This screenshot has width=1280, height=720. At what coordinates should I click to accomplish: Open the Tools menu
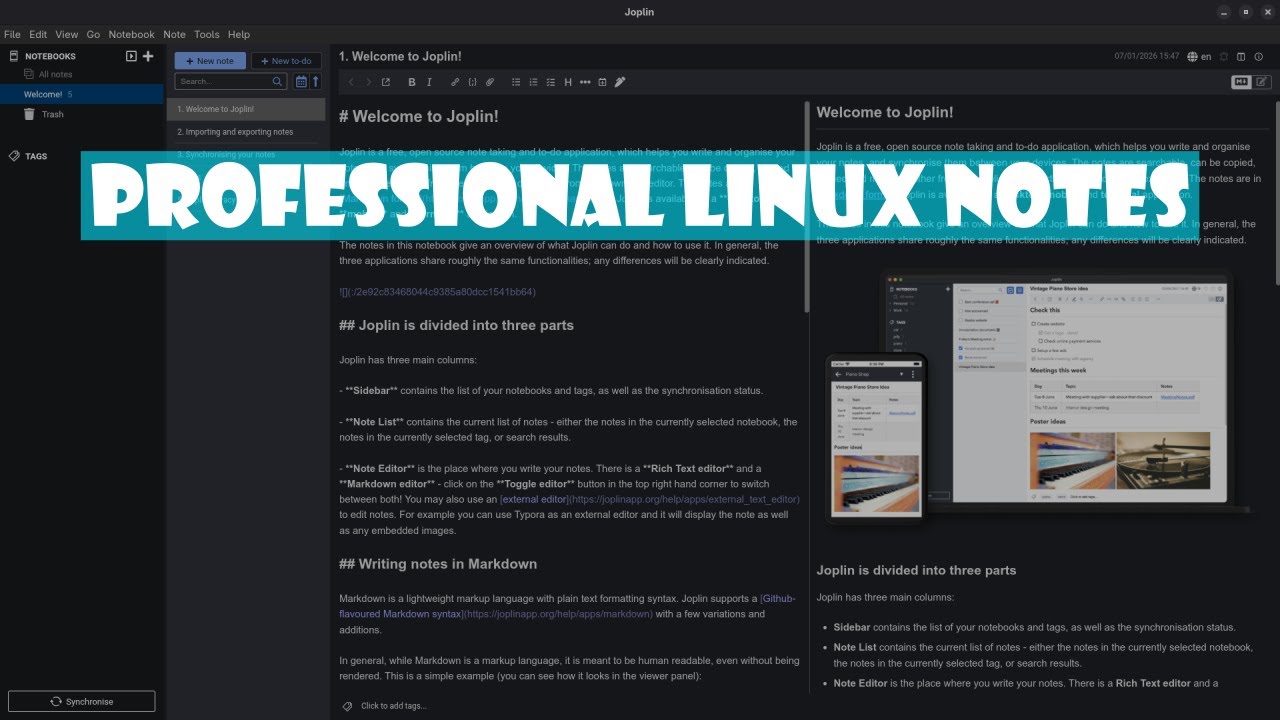[x=207, y=34]
